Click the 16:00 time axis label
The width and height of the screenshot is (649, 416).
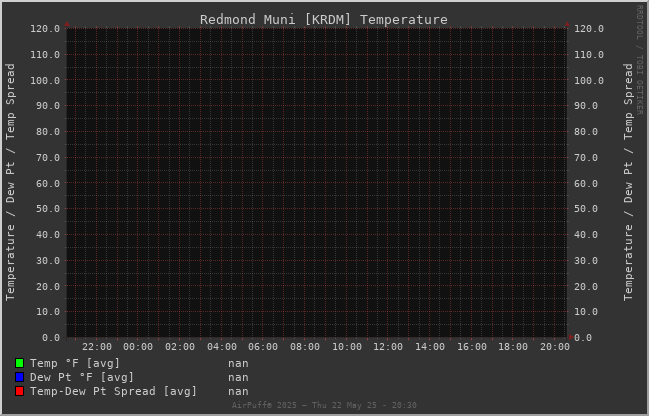point(472,347)
